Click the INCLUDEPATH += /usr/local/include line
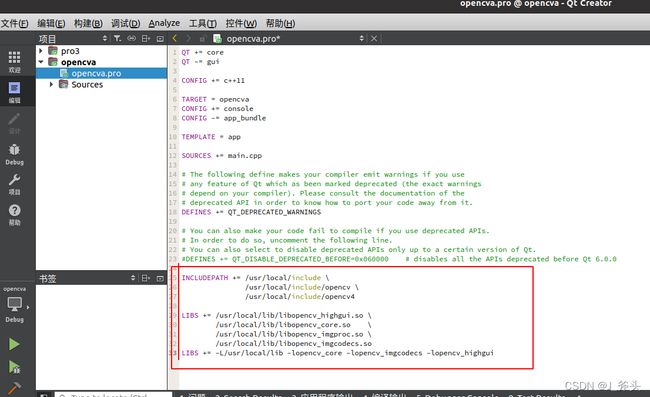The width and height of the screenshot is (650, 397). [x=255, y=278]
